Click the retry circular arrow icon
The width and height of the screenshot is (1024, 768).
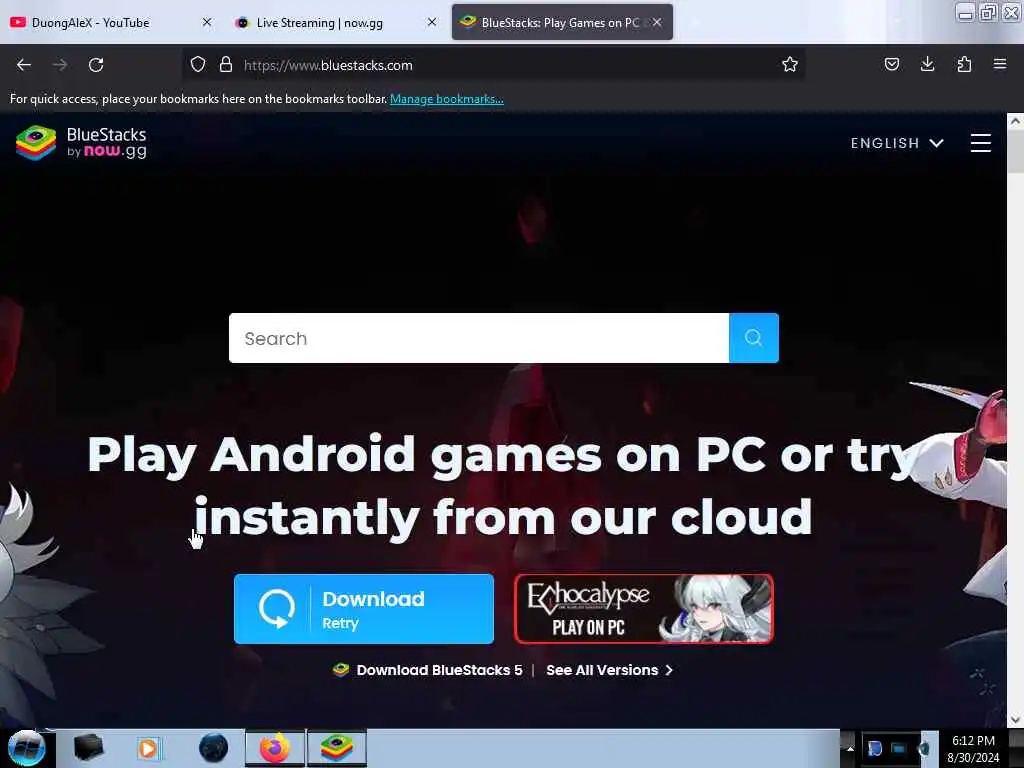(277, 609)
